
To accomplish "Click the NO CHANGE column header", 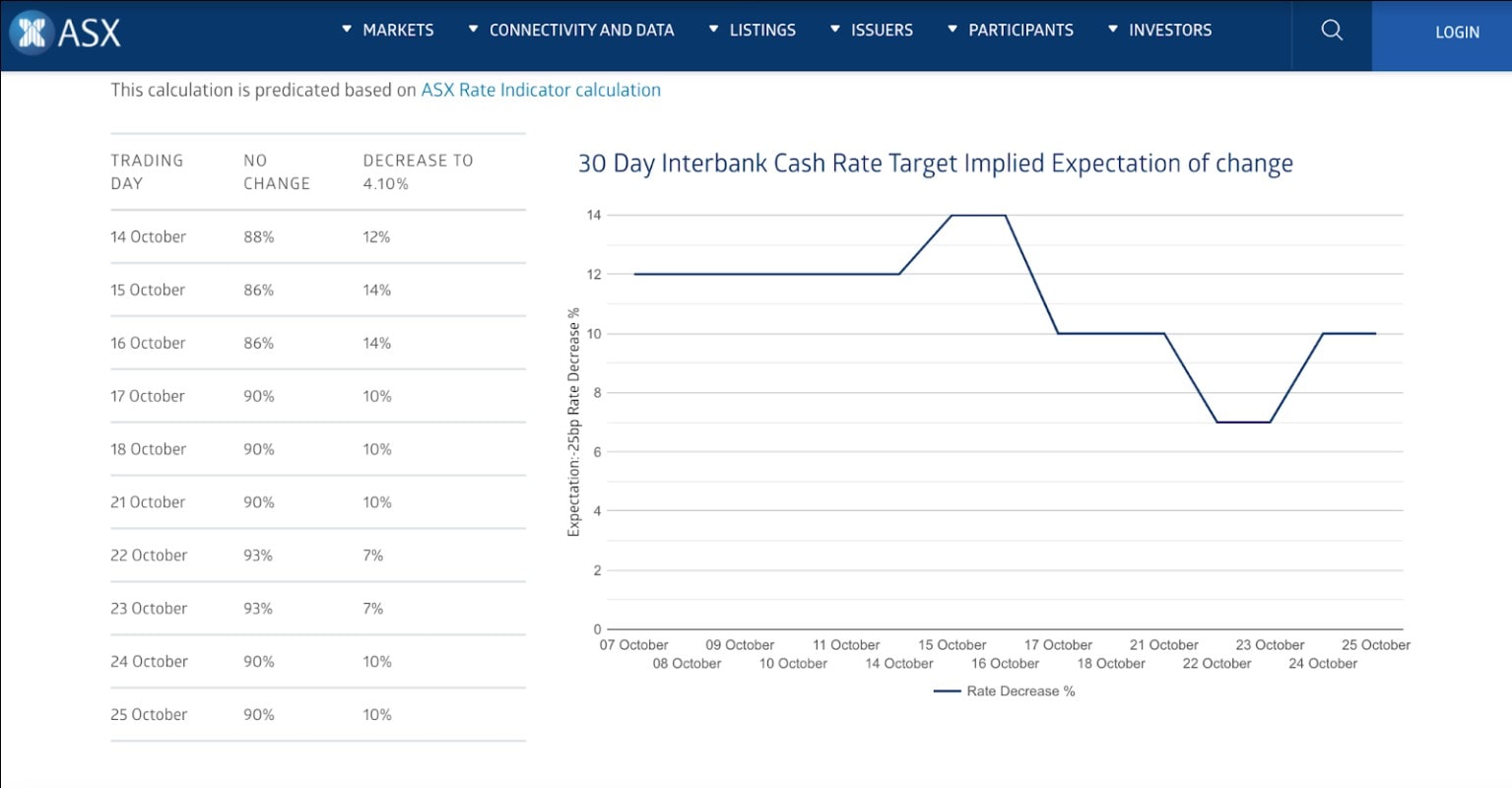I will click(x=277, y=171).
